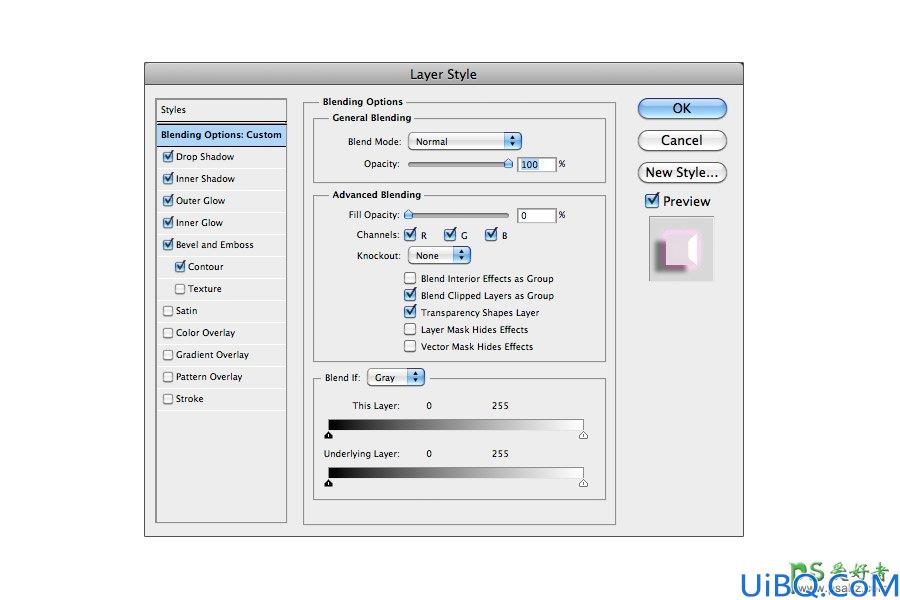Click the Cancel button
Screen dimensions: 900x600
[x=682, y=141]
